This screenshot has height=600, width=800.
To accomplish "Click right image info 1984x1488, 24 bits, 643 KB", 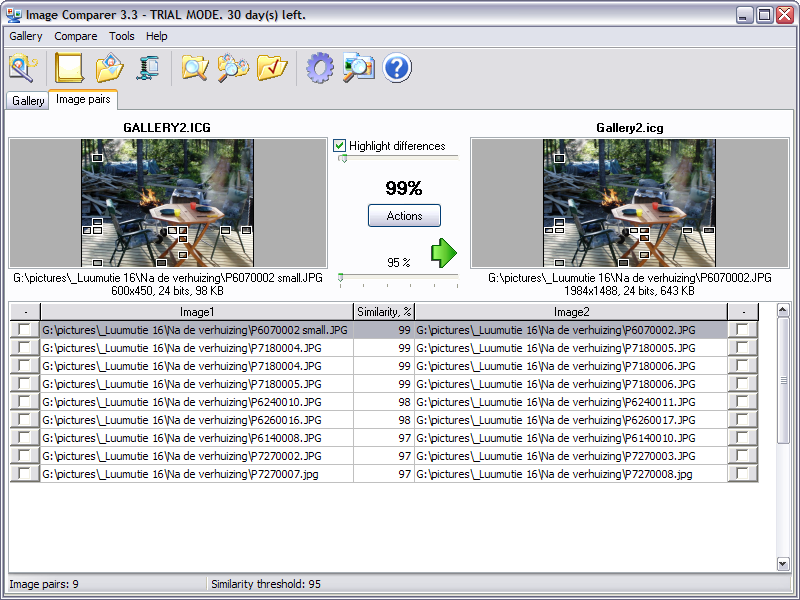I will (x=629, y=291).
